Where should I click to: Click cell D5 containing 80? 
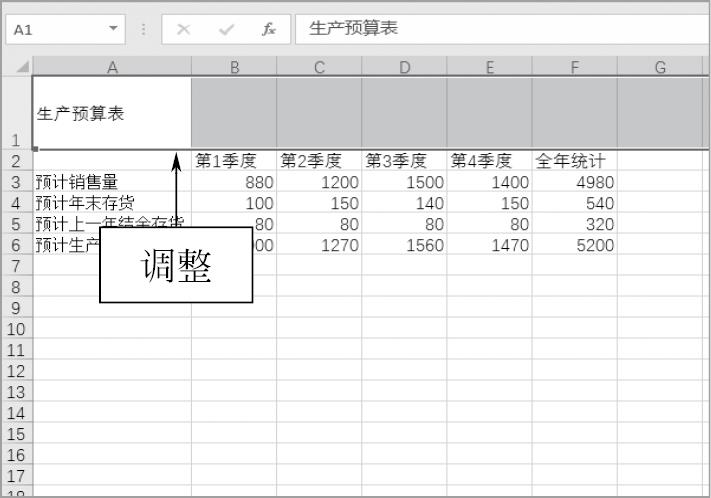point(404,224)
